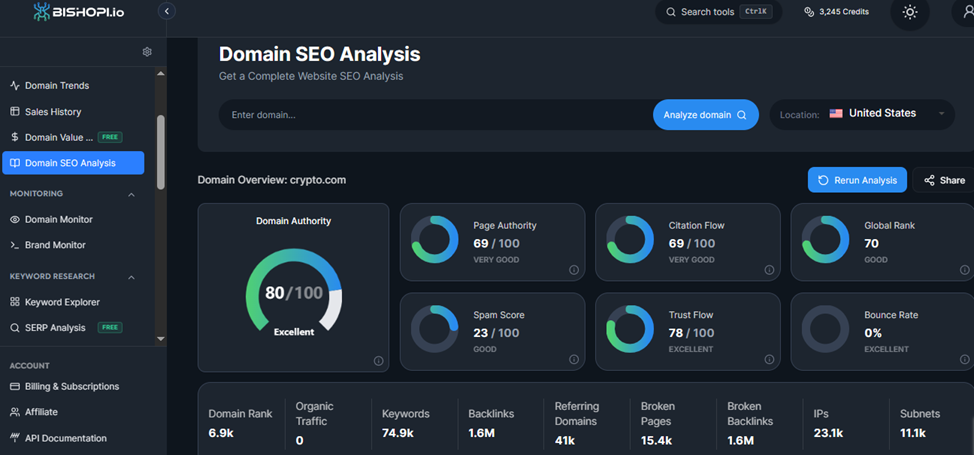Collapse the sidebar with the chevron button

point(166,11)
